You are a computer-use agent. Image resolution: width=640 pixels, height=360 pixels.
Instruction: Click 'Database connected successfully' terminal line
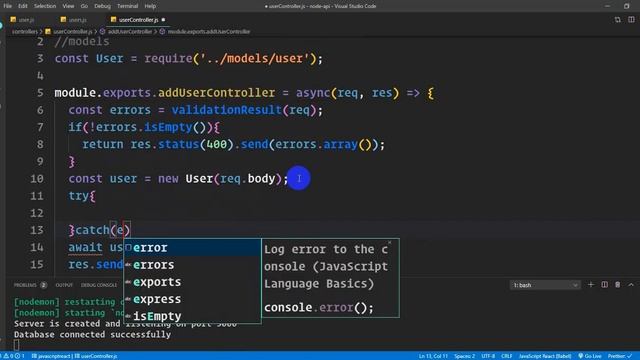point(92,335)
